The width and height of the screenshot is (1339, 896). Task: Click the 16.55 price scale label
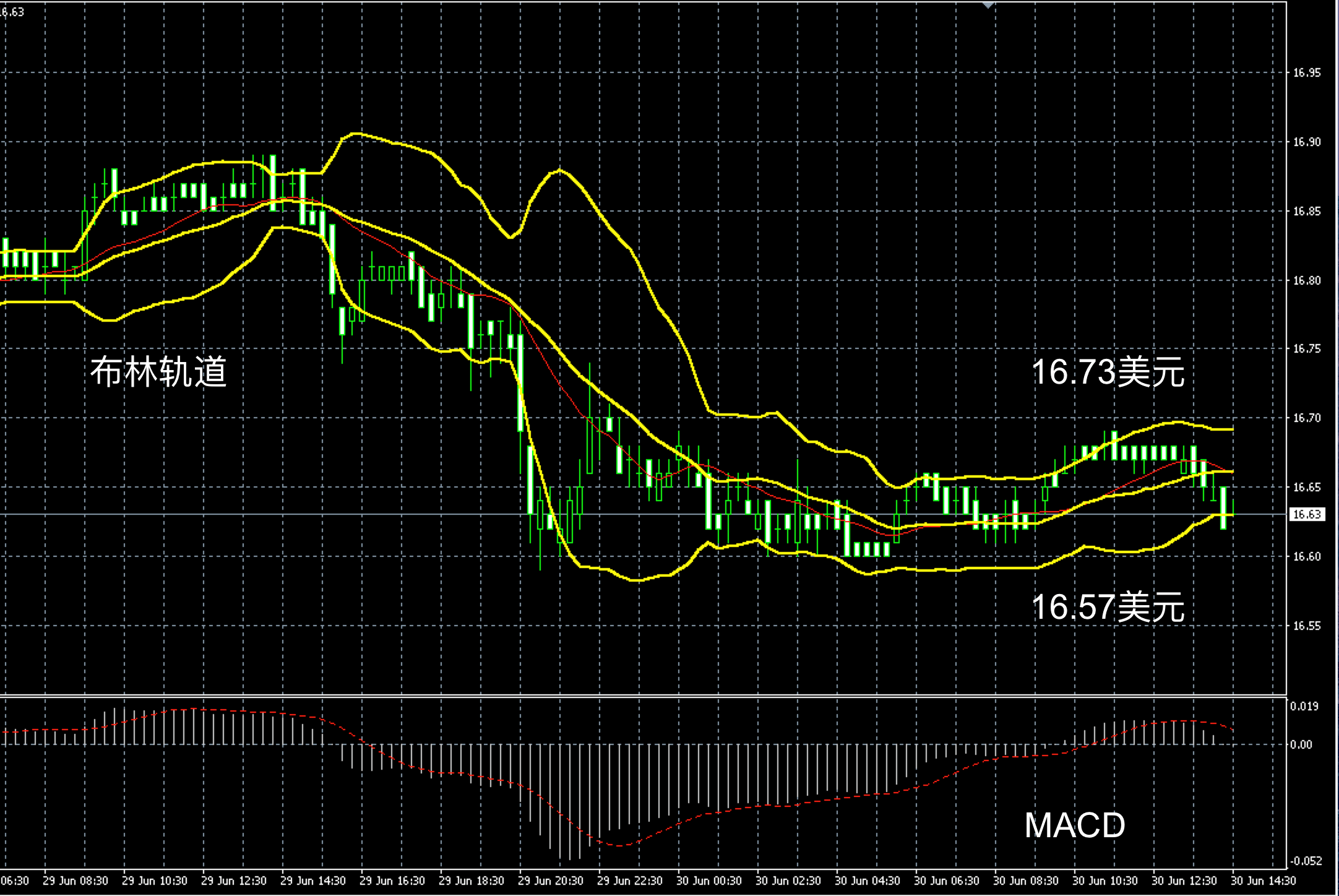[x=1307, y=626]
